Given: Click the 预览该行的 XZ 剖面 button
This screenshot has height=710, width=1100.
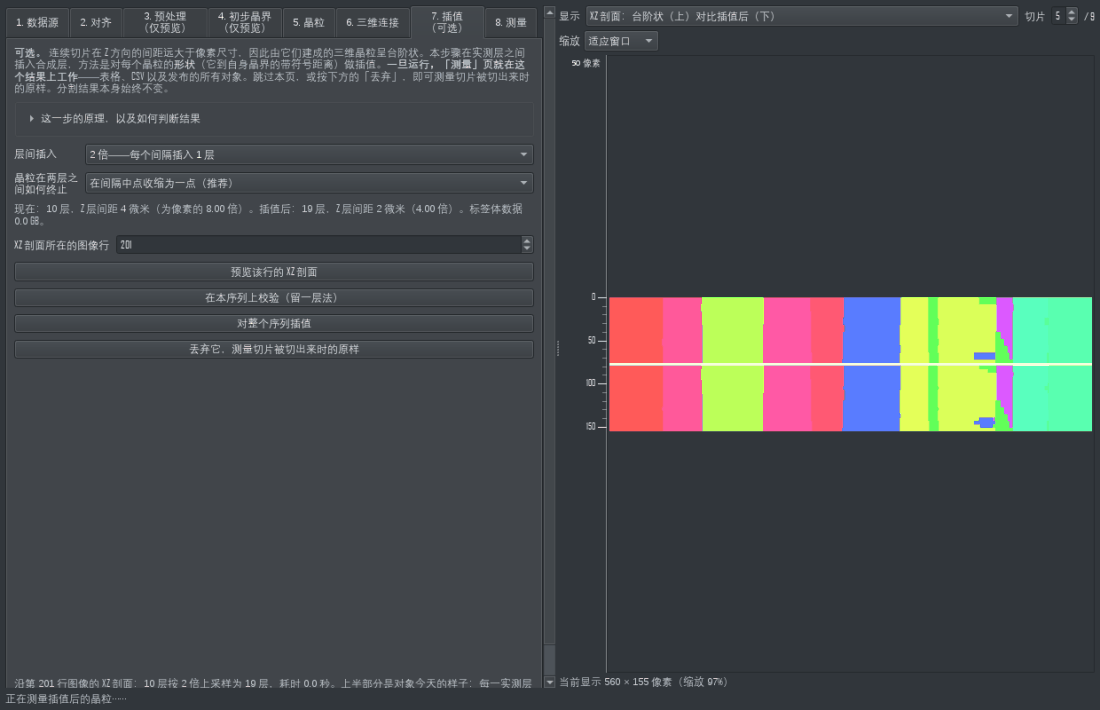Looking at the screenshot, I should [274, 272].
